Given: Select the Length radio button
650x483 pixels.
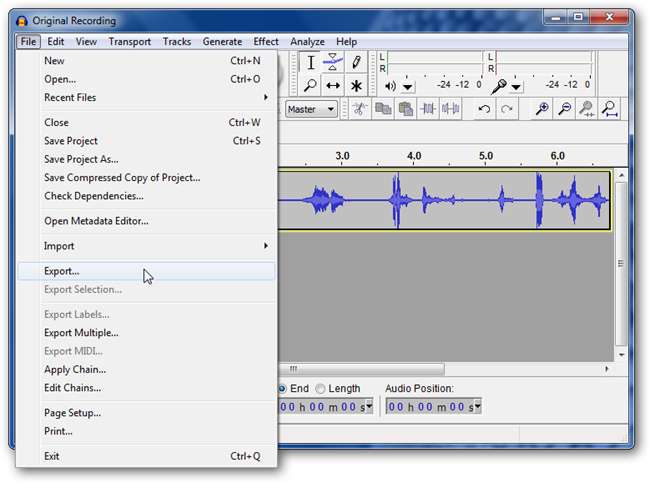Looking at the screenshot, I should 320,388.
